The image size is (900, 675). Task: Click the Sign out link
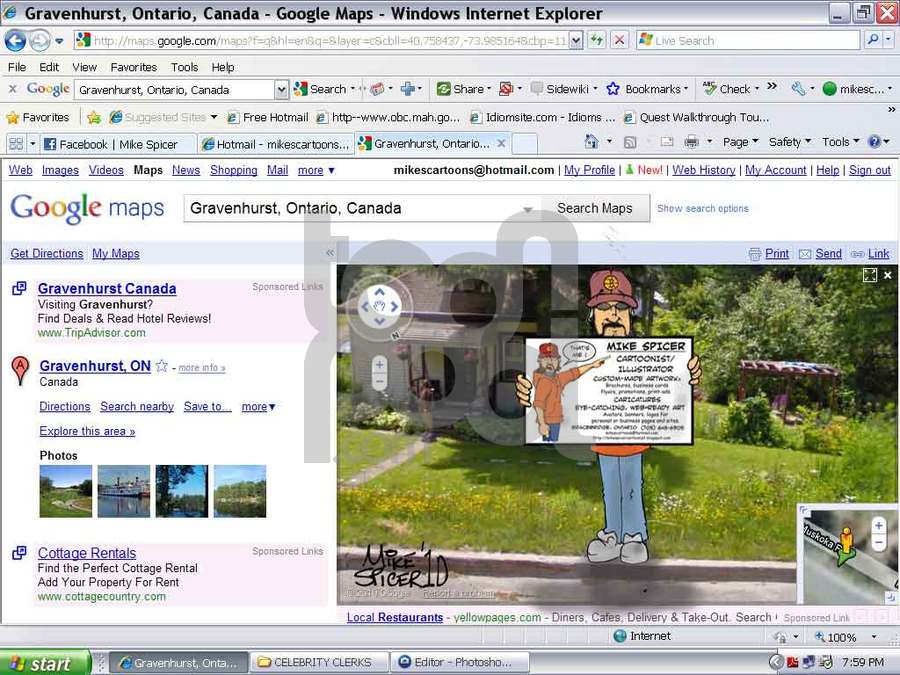(x=870, y=170)
